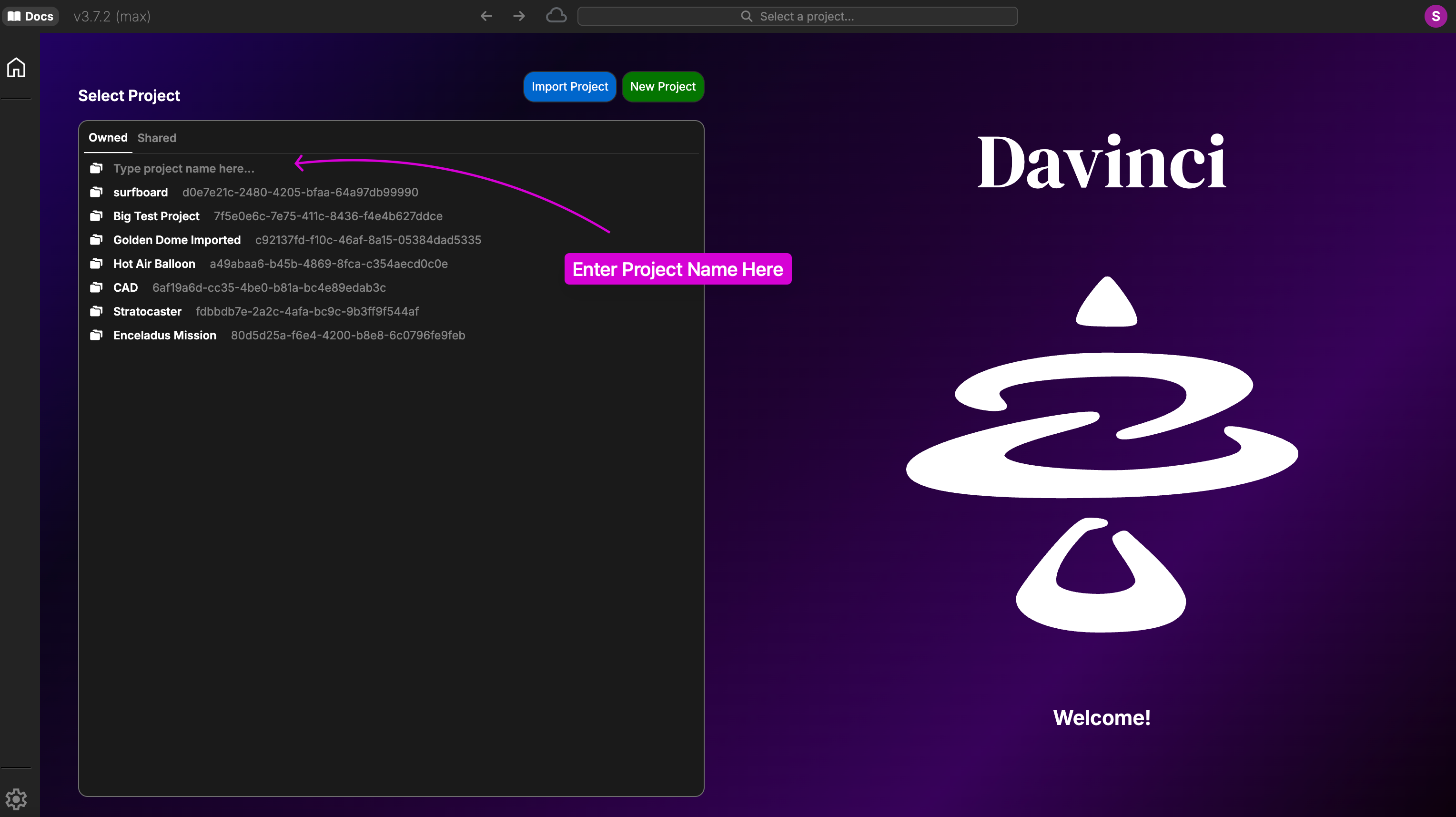Select the Owned tab
This screenshot has height=817, width=1456.
(108, 137)
